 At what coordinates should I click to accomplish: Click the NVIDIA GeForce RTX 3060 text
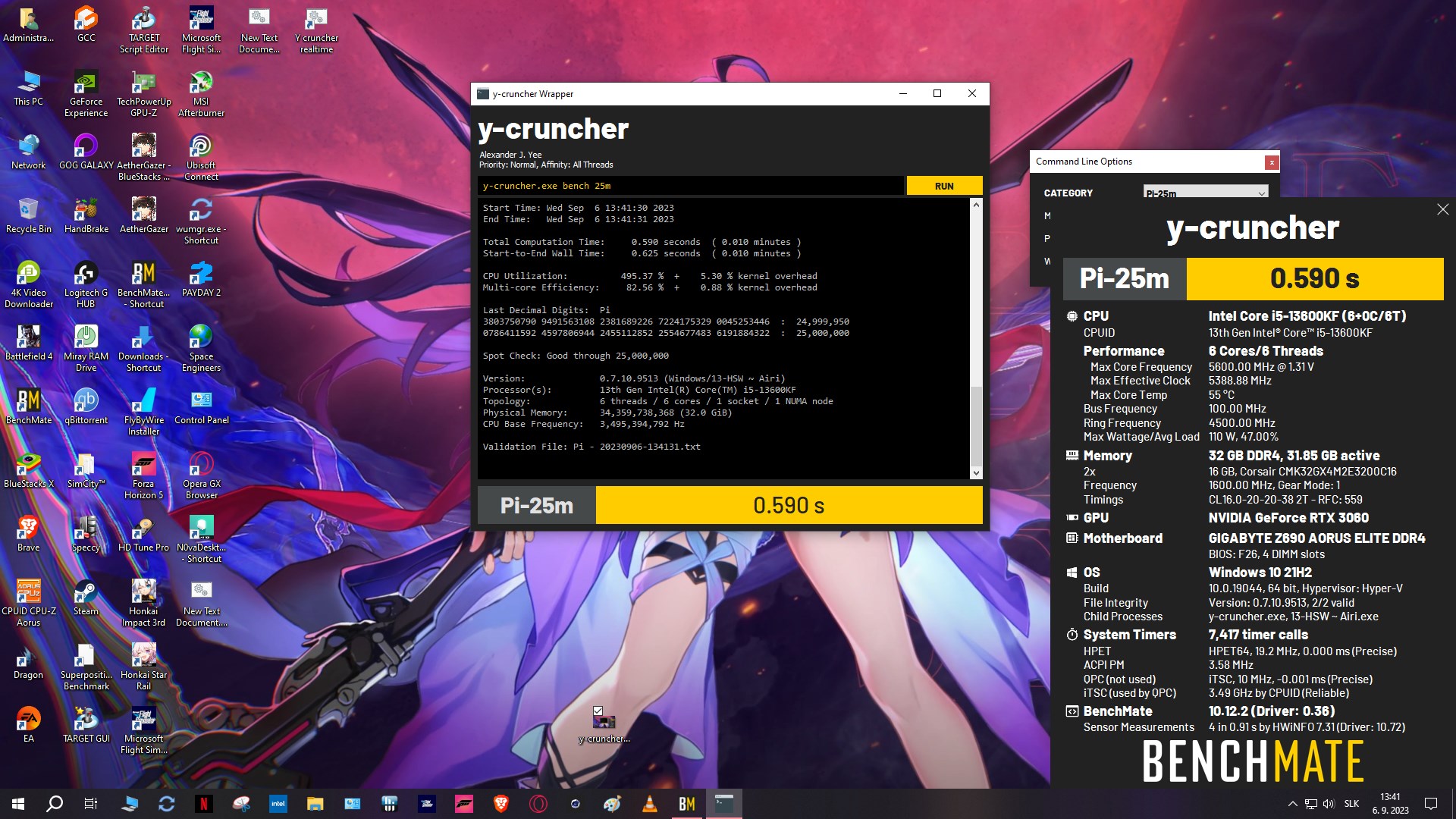tap(1288, 518)
